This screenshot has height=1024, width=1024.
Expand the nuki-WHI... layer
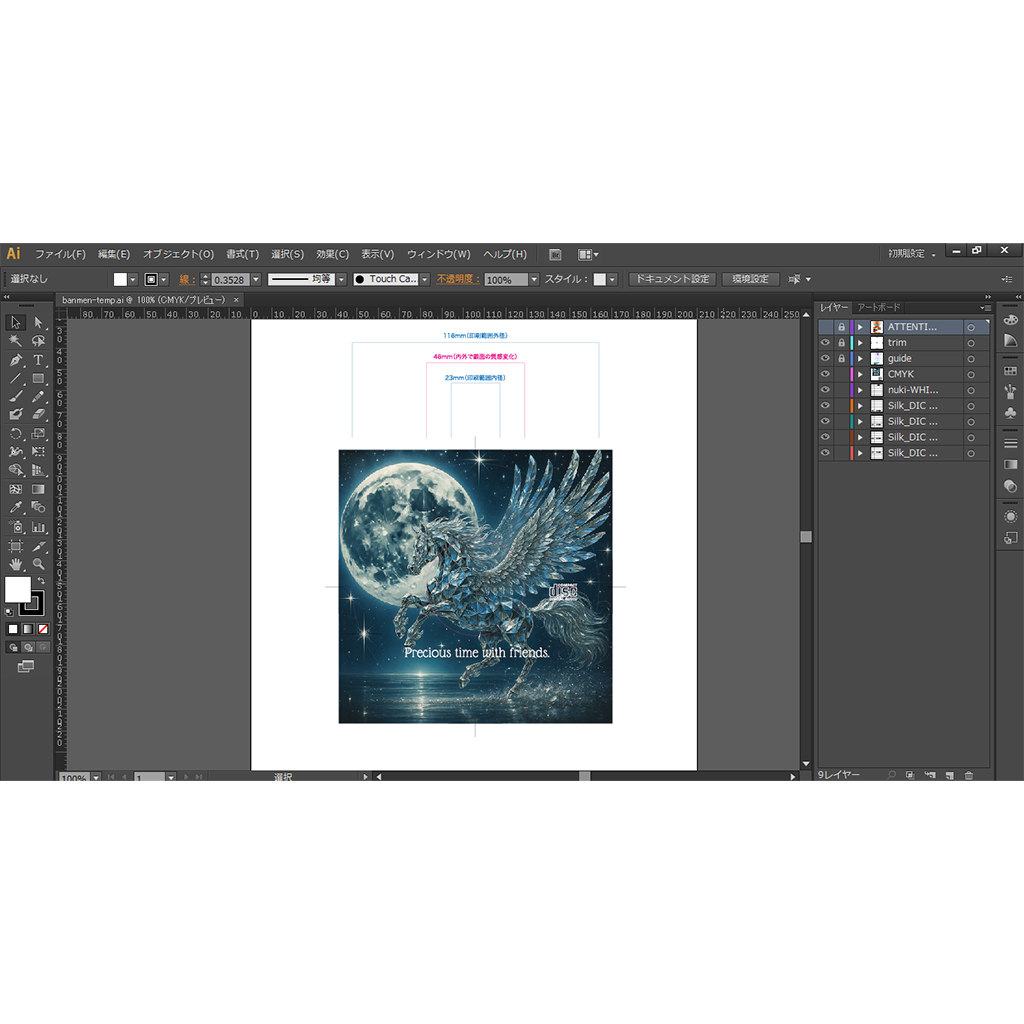pyautogui.click(x=859, y=390)
